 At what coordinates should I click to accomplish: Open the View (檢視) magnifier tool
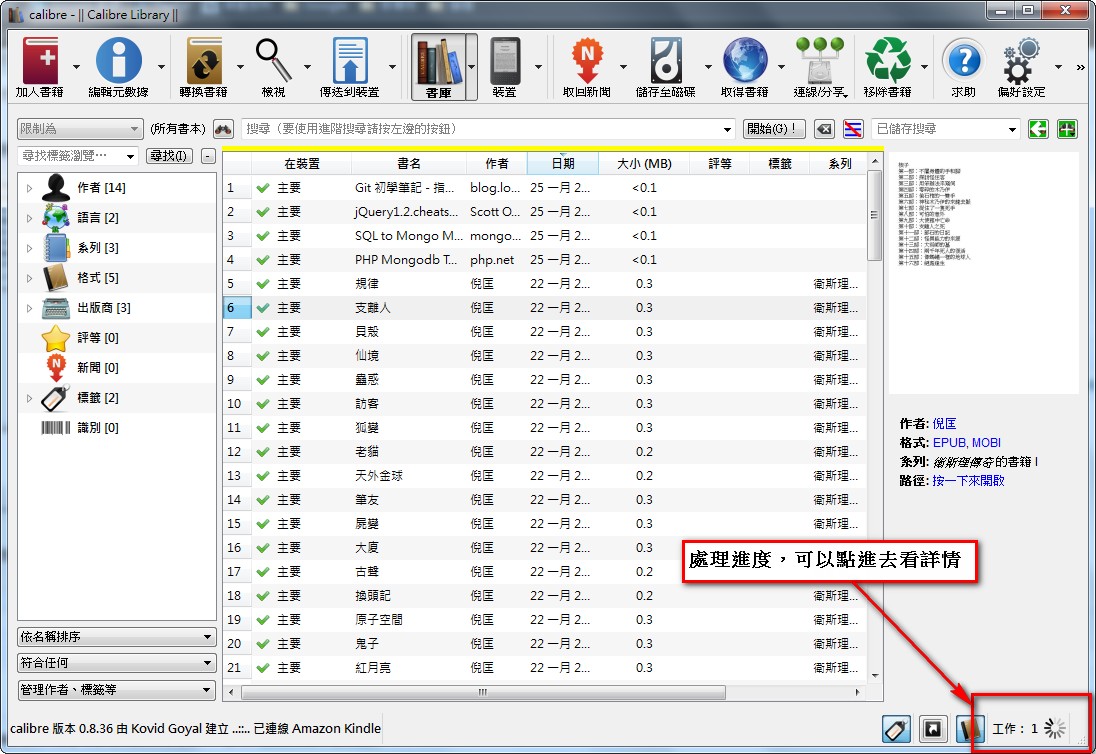pyautogui.click(x=273, y=67)
